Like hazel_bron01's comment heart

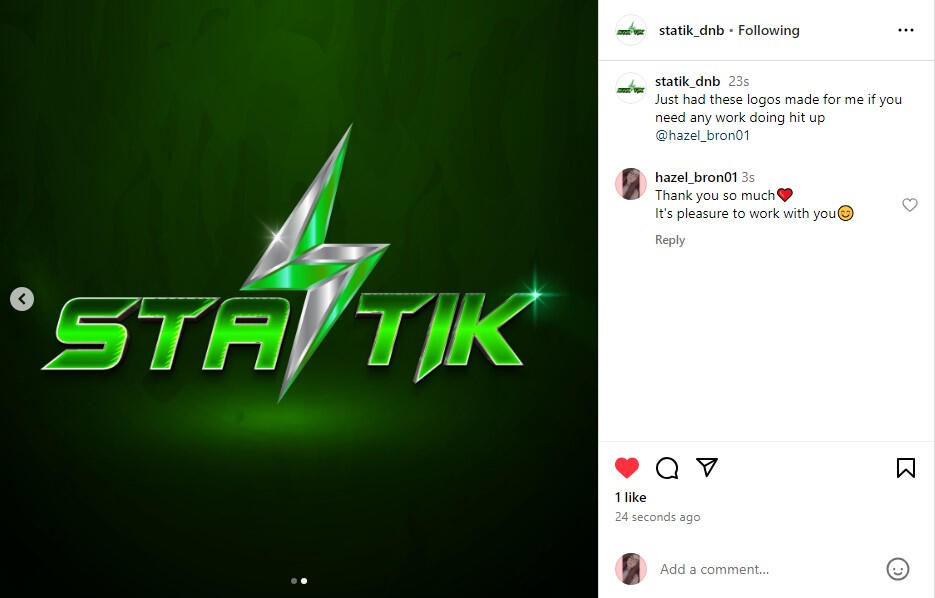click(x=909, y=205)
